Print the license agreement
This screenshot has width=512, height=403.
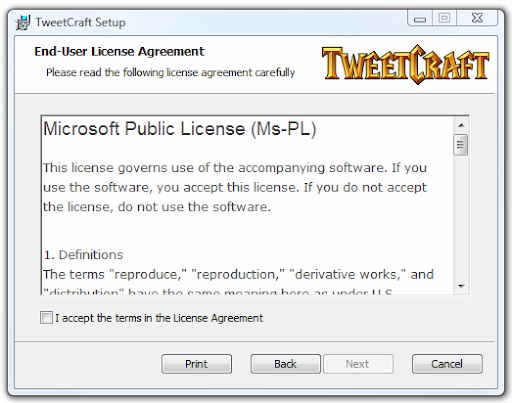(x=197, y=364)
